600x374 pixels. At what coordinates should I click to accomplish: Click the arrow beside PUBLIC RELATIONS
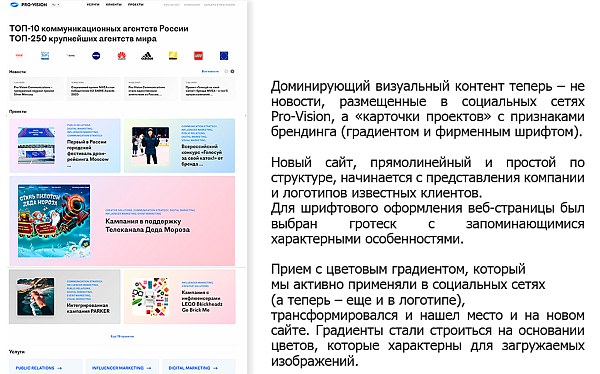[x=59, y=368]
